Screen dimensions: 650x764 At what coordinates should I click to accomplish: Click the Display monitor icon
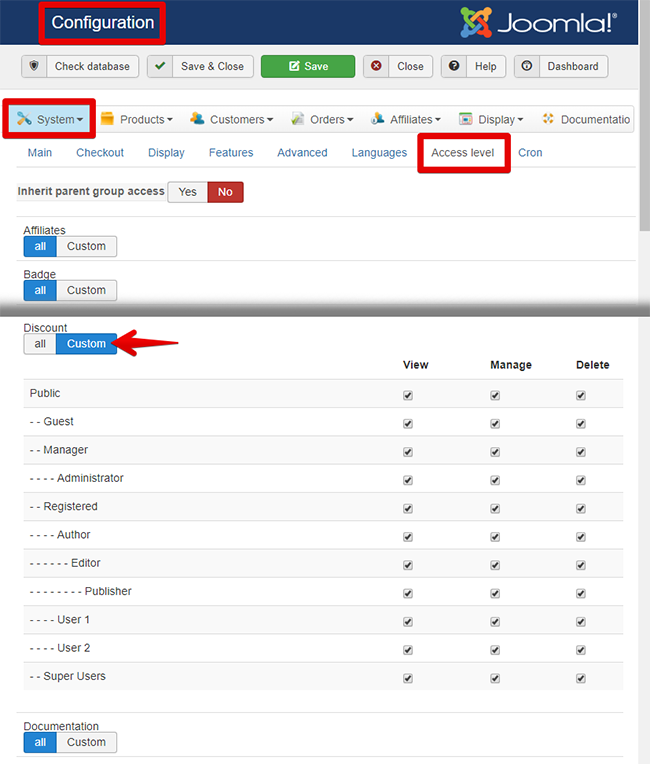[x=466, y=118]
